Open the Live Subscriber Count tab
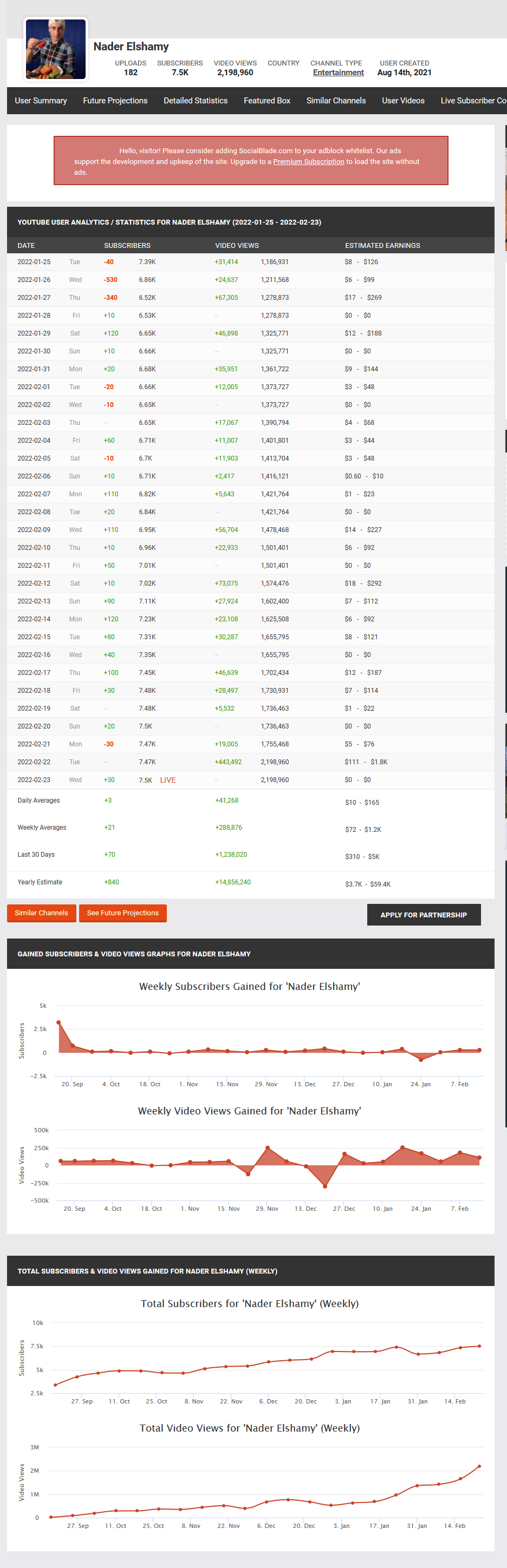Image resolution: width=507 pixels, height=1568 pixels. click(x=473, y=101)
